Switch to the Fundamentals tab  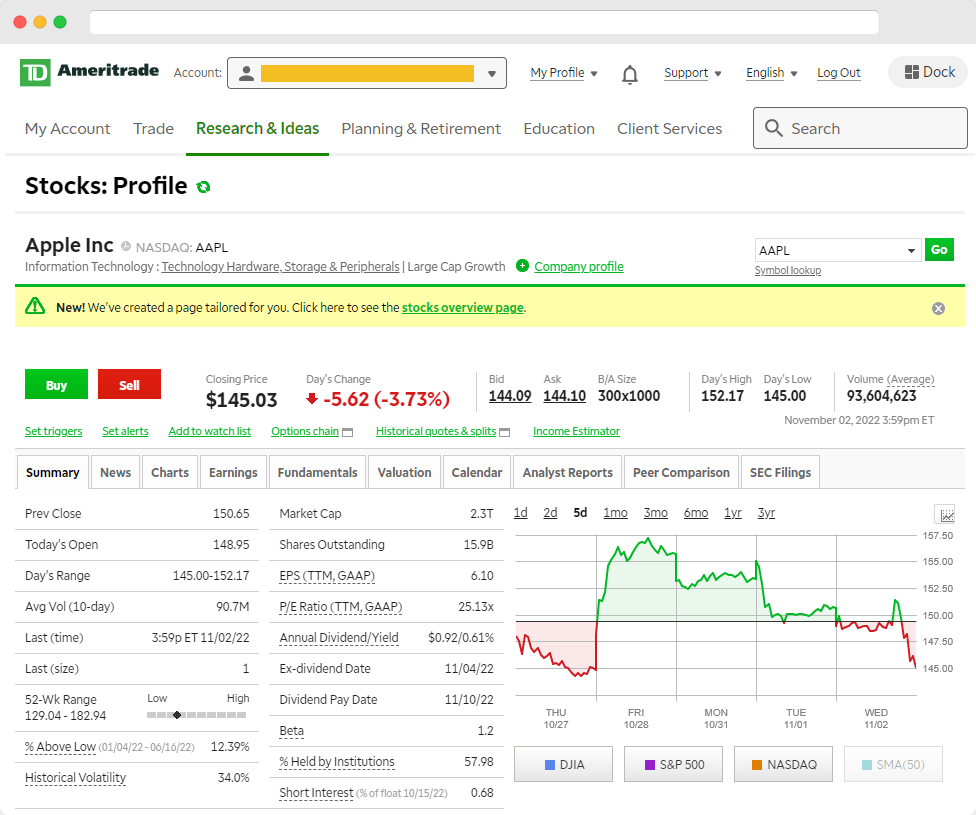pyautogui.click(x=317, y=472)
